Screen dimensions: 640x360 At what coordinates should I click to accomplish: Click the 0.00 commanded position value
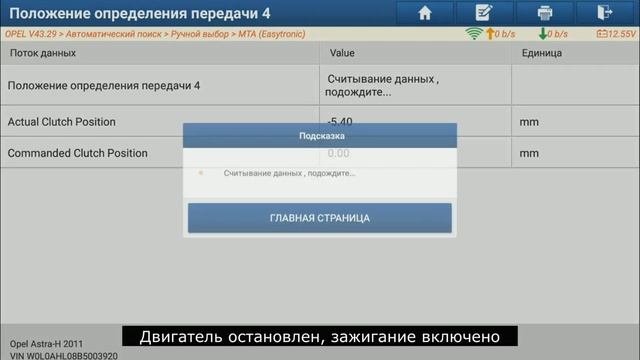pos(338,153)
